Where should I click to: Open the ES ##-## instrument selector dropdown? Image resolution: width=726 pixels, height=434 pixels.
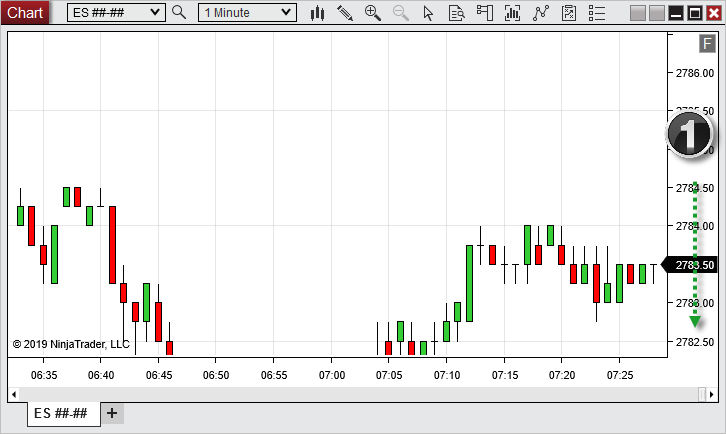[116, 13]
